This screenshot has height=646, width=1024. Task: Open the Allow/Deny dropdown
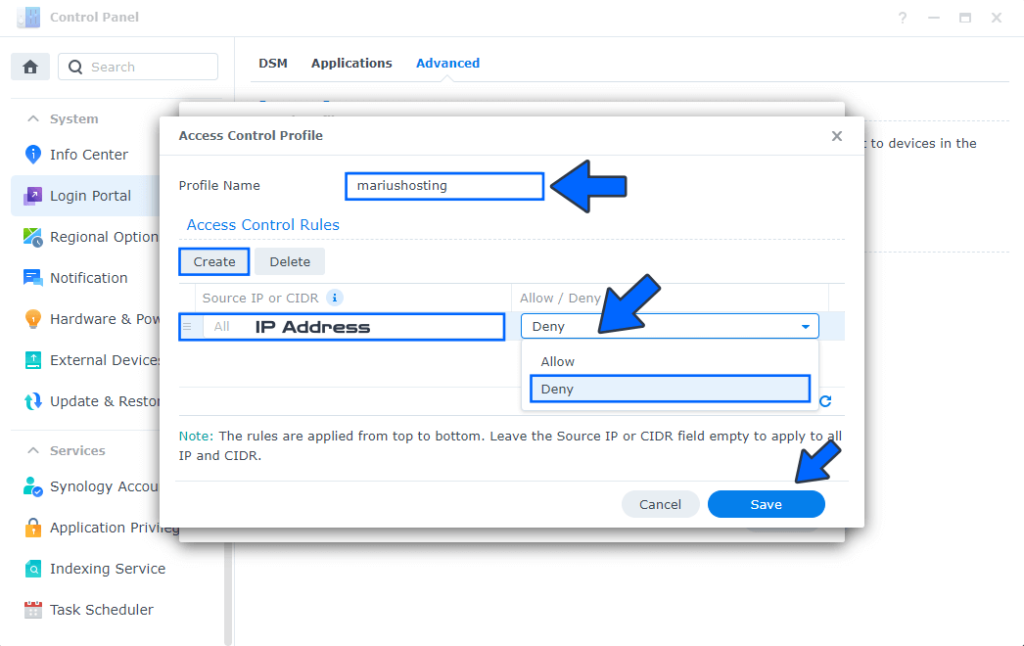(x=804, y=325)
